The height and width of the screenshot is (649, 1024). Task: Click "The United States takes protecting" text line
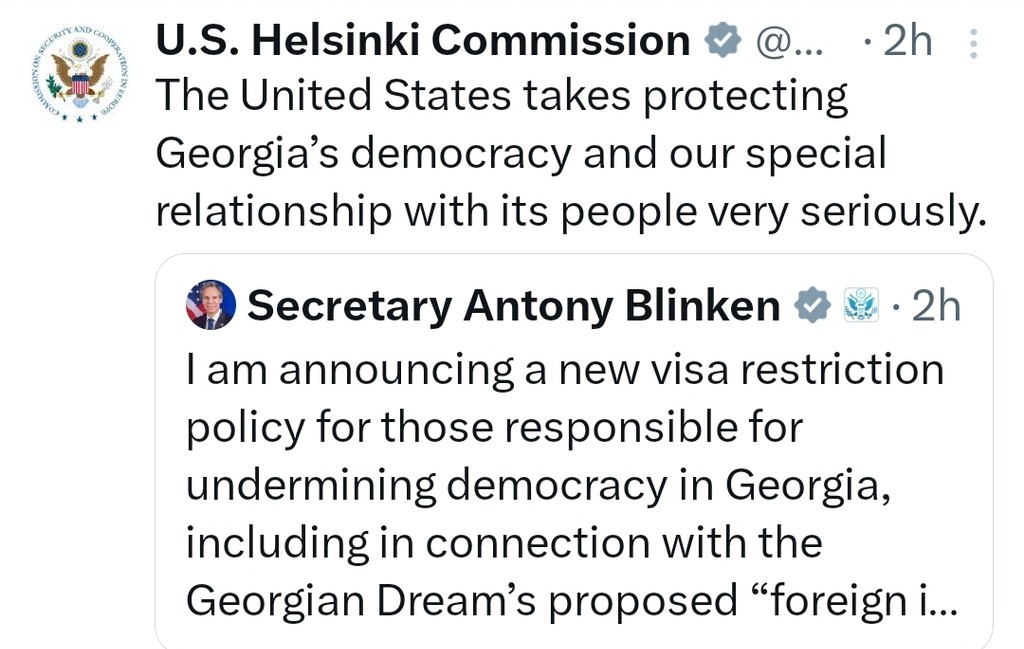(502, 97)
